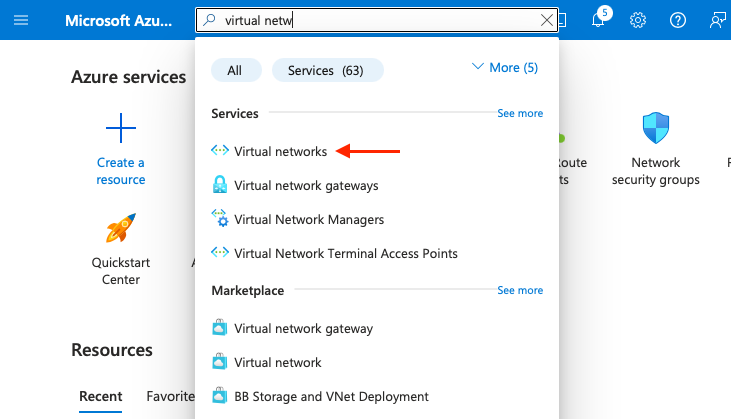Click the Create a resource plus icon
Image resolution: width=731 pixels, height=419 pixels.
pos(121,128)
